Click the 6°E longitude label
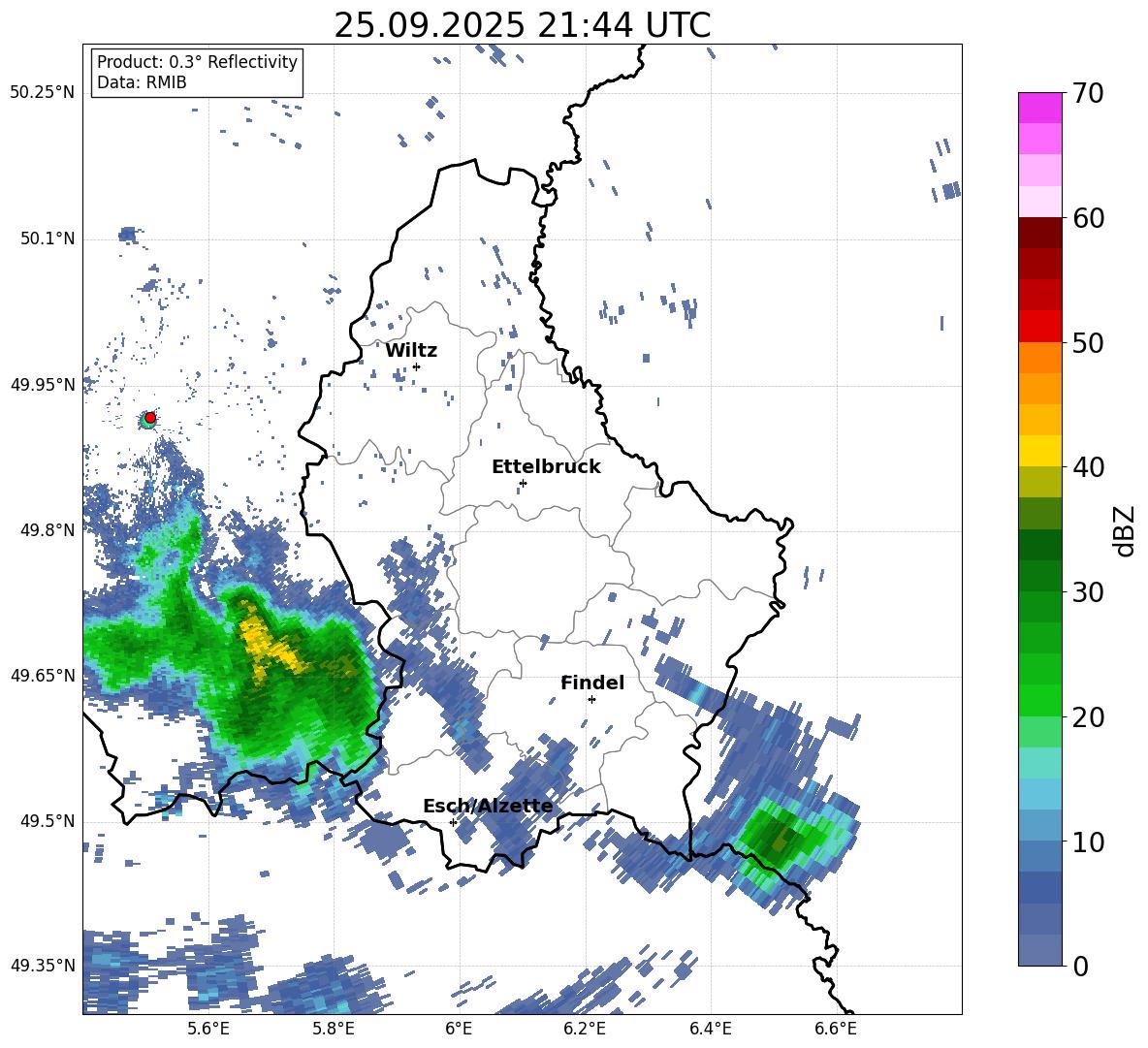 tap(459, 1029)
